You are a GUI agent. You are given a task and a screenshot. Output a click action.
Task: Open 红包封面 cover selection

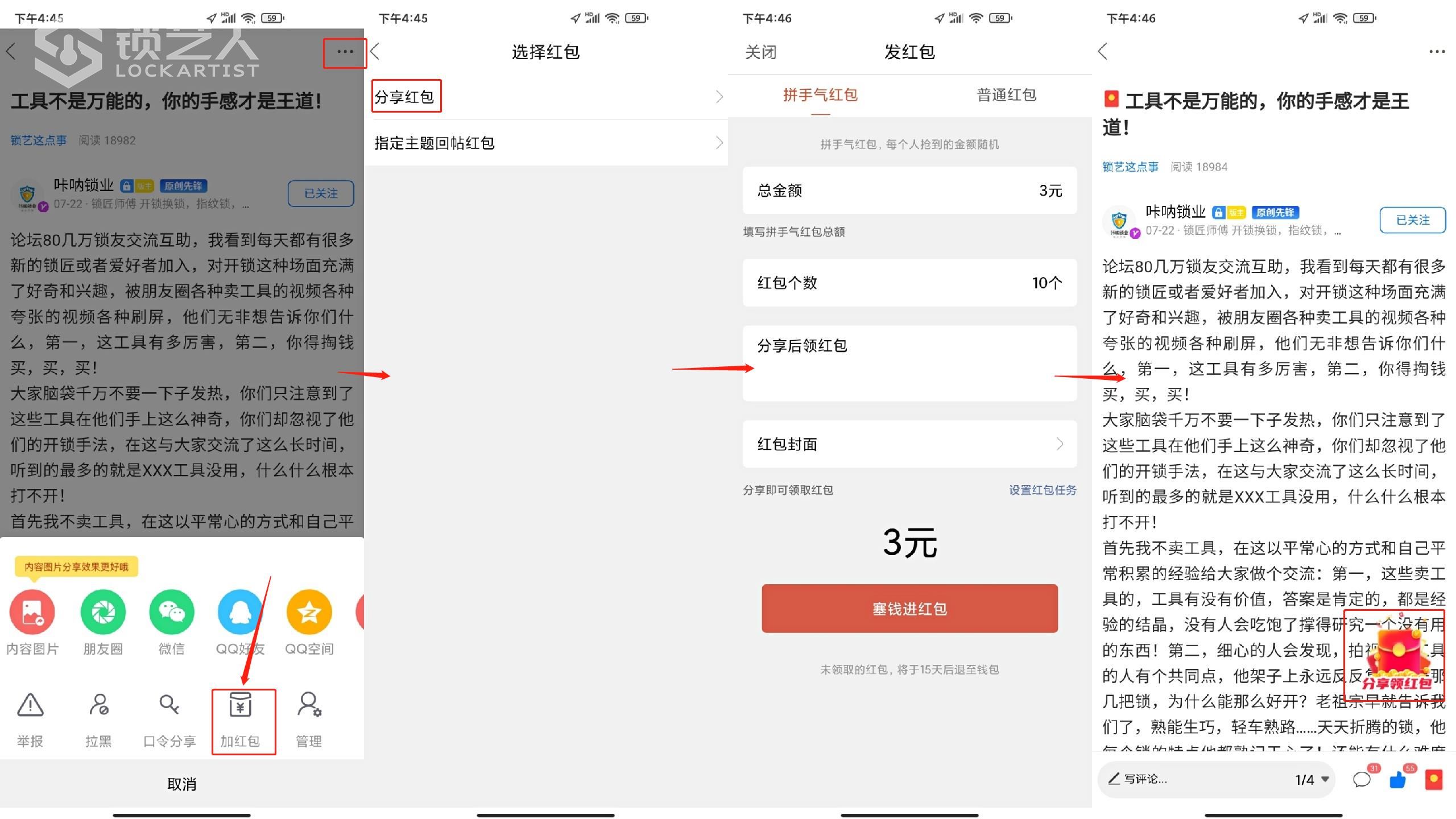pos(909,444)
